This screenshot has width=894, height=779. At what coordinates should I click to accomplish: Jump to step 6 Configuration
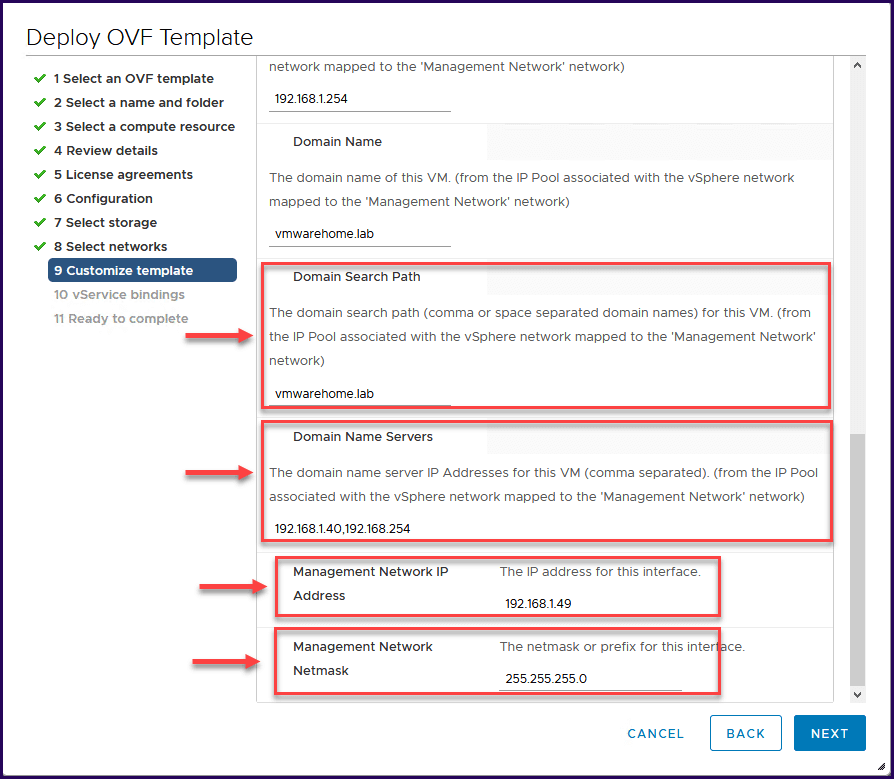tap(103, 198)
